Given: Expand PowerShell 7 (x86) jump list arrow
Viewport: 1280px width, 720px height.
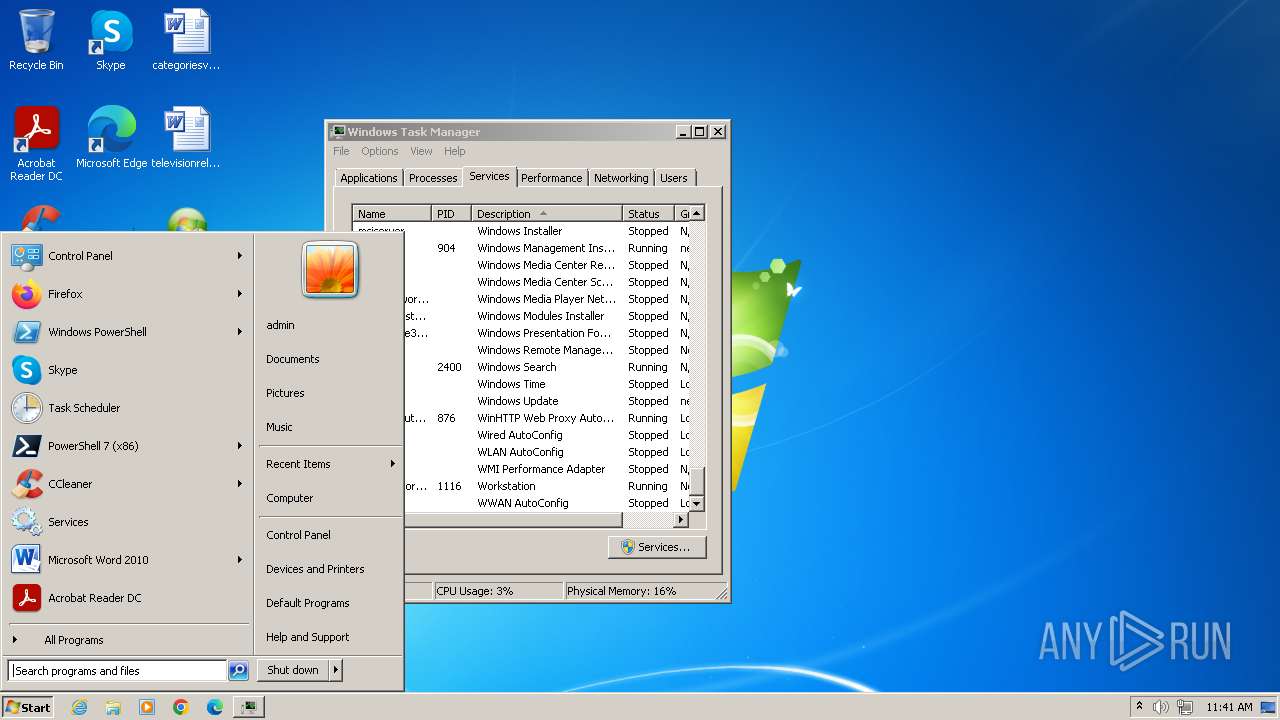Looking at the screenshot, I should (240, 446).
